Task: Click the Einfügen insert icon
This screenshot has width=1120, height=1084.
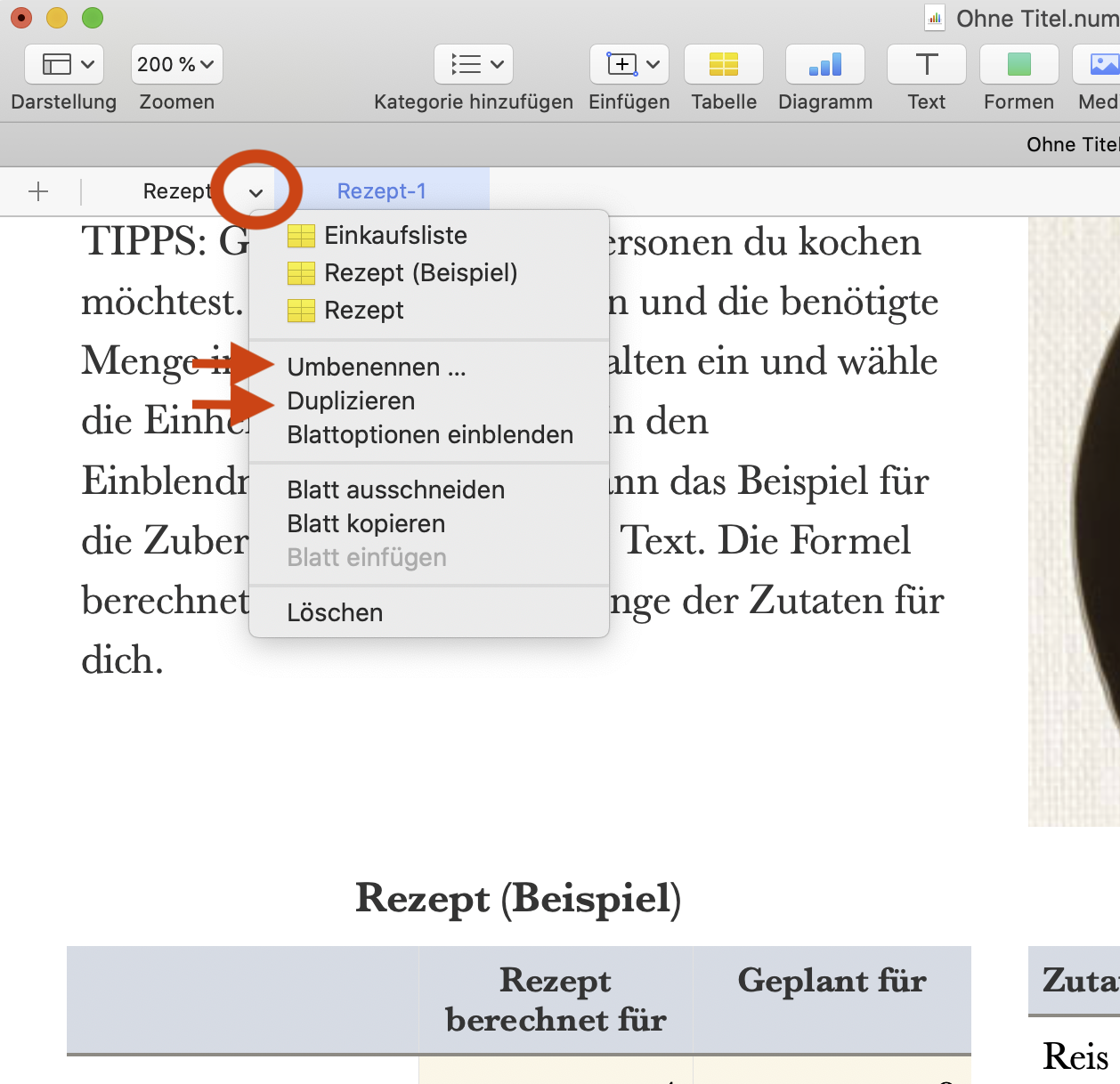Action: (x=629, y=64)
